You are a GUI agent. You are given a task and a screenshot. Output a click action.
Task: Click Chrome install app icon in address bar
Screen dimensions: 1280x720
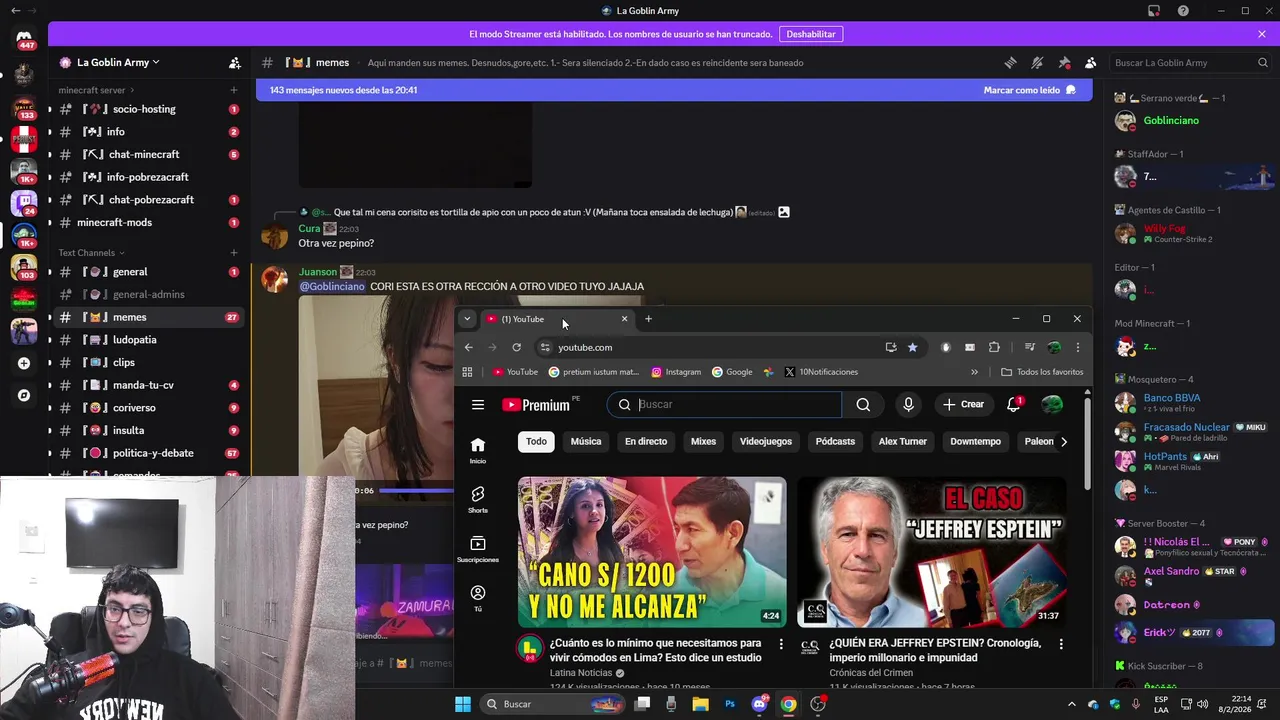890,347
